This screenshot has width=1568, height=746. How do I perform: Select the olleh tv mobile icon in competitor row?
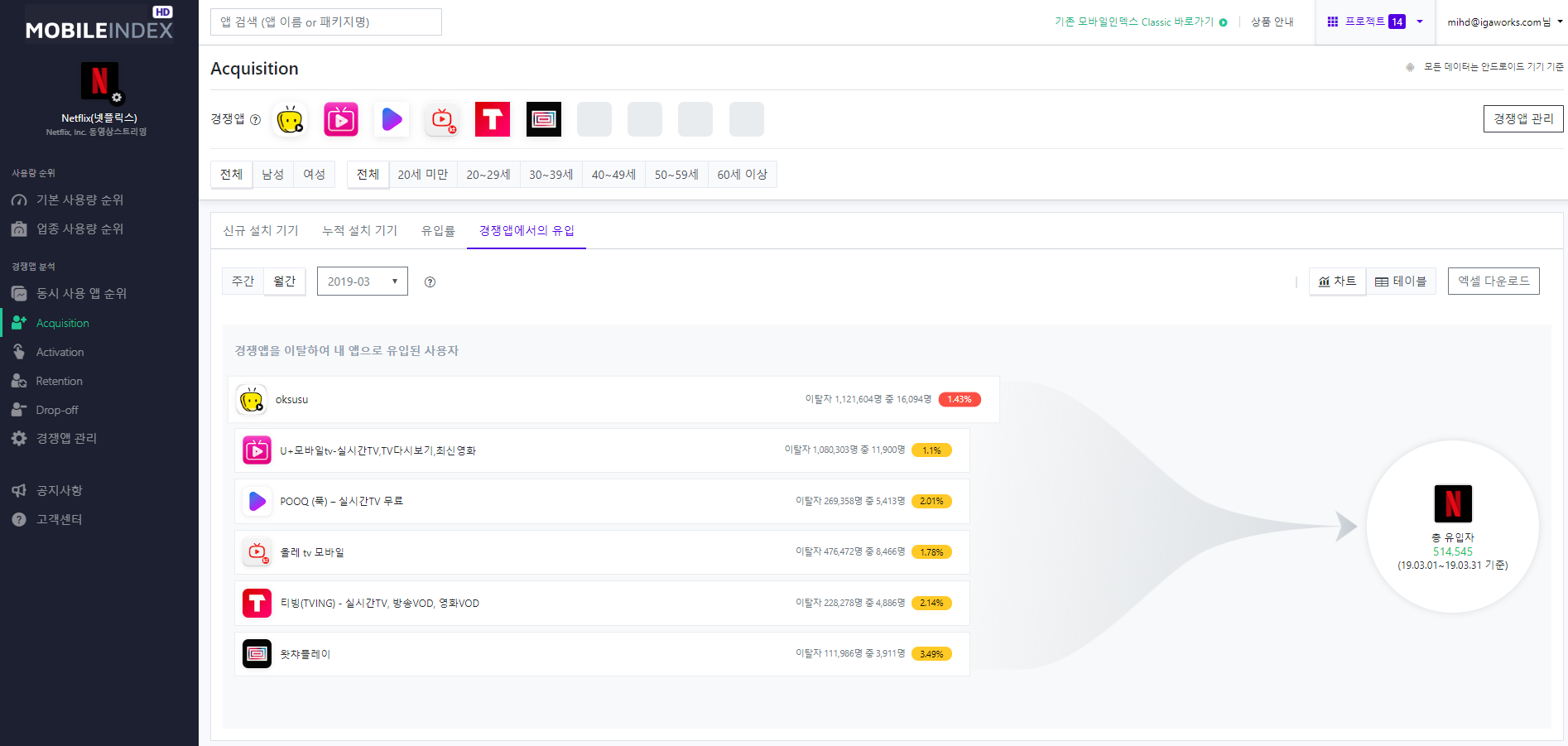[x=442, y=119]
